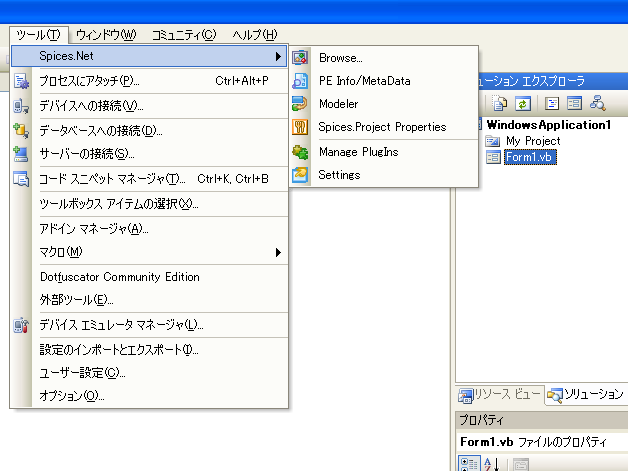This screenshot has width=628, height=471.
Task: Click the Settings submenu icon
Action: pyautogui.click(x=300, y=175)
